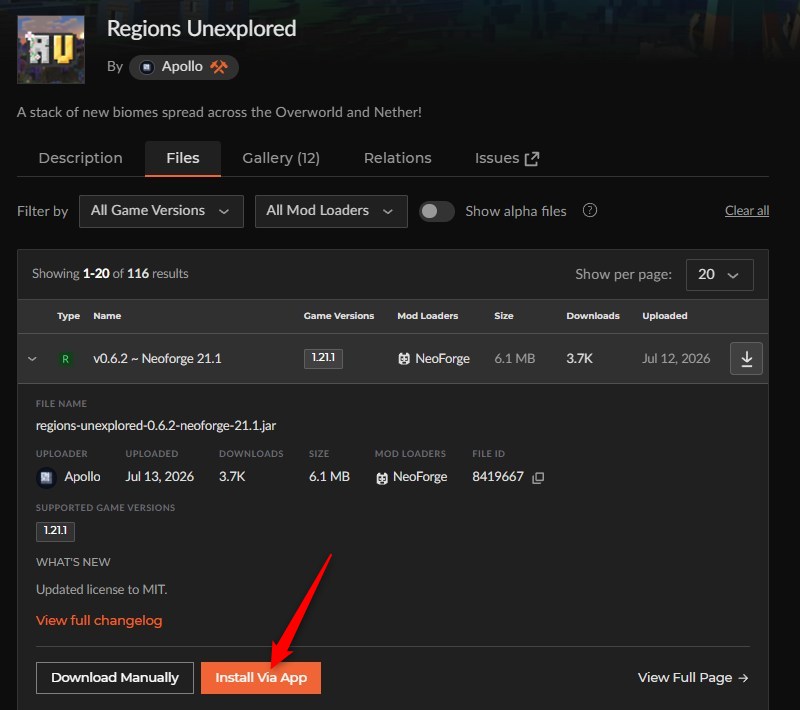The width and height of the screenshot is (800, 710).
Task: Go to the Relations tab
Action: click(x=397, y=158)
